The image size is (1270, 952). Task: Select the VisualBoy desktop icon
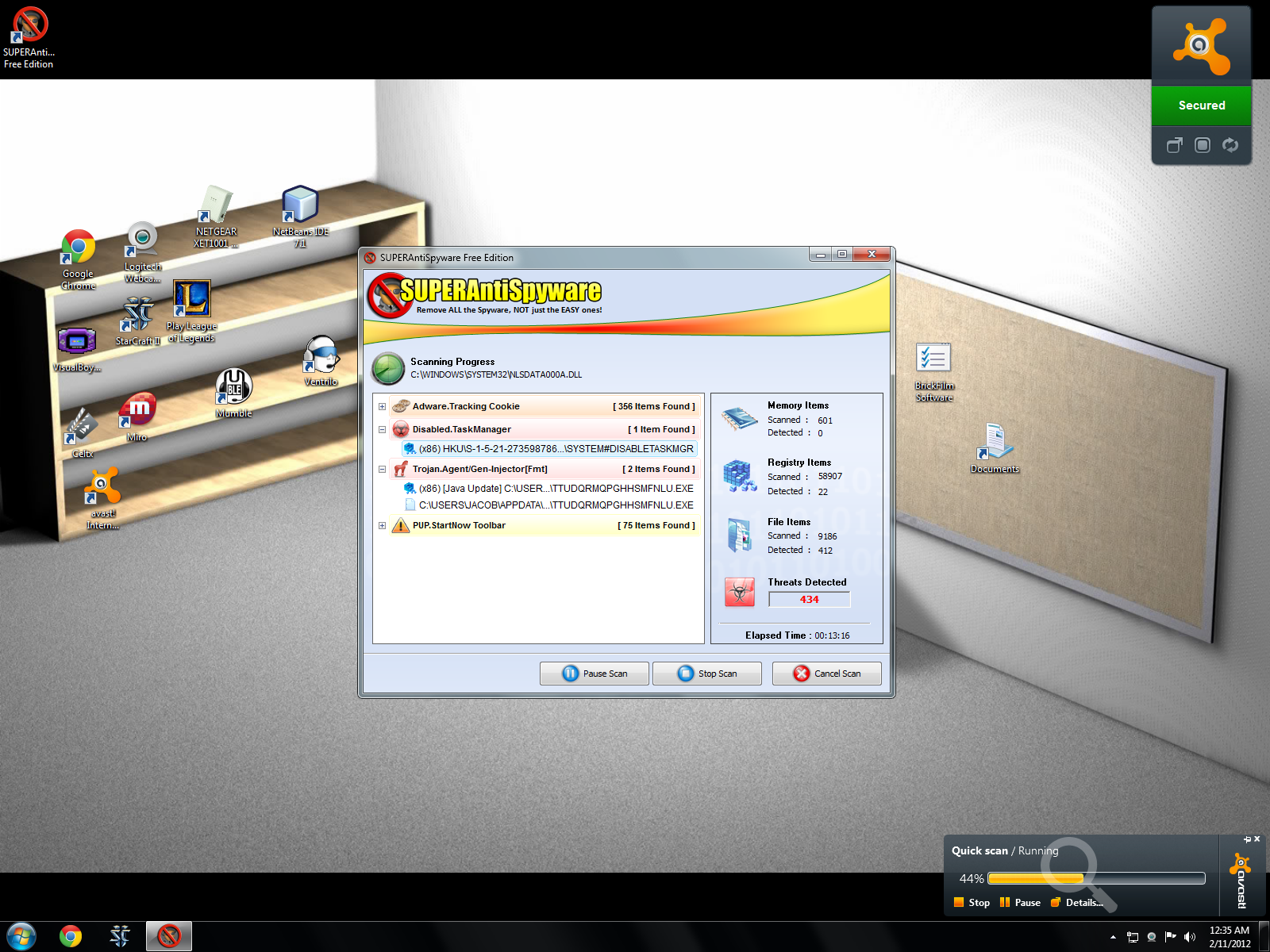[77, 349]
